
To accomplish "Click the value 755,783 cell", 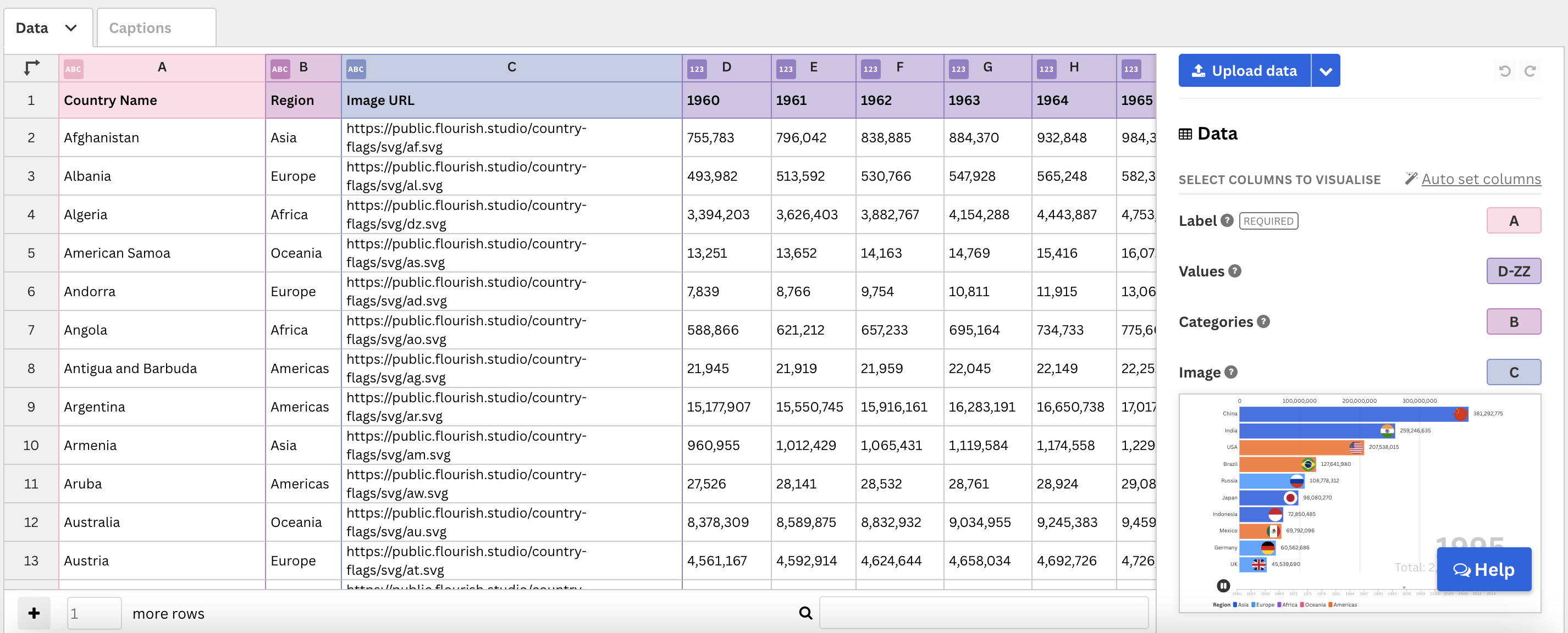I will coord(726,137).
